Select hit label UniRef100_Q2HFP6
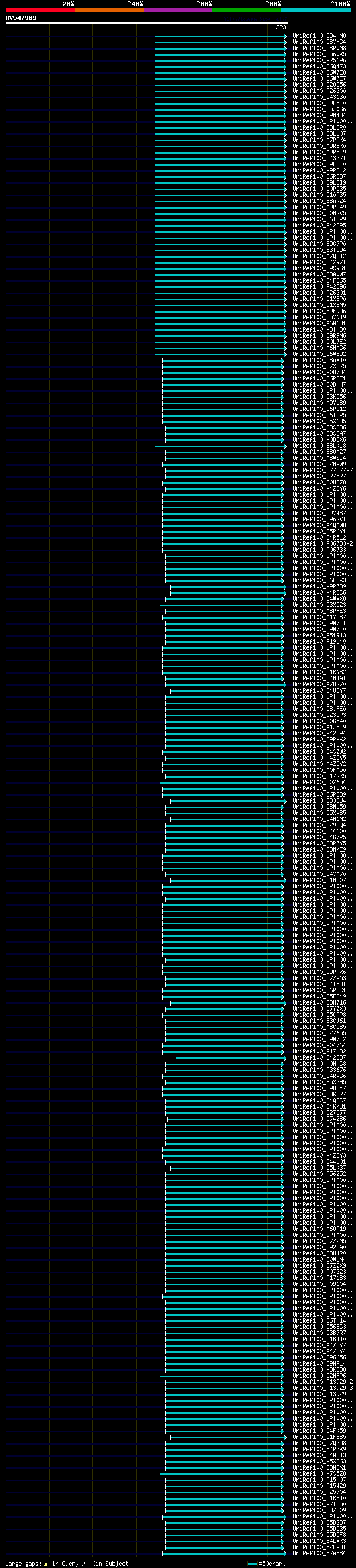 tap(319, 1375)
